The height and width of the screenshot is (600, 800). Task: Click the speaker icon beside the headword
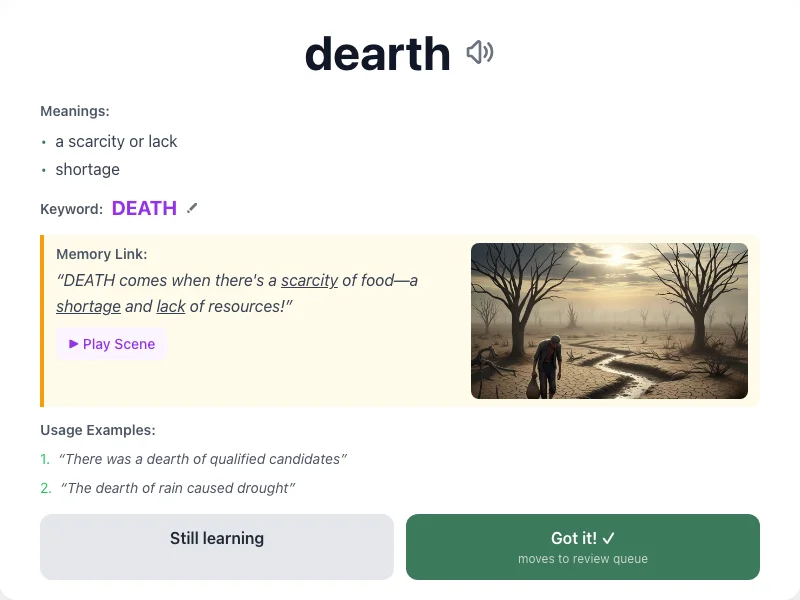coord(480,53)
